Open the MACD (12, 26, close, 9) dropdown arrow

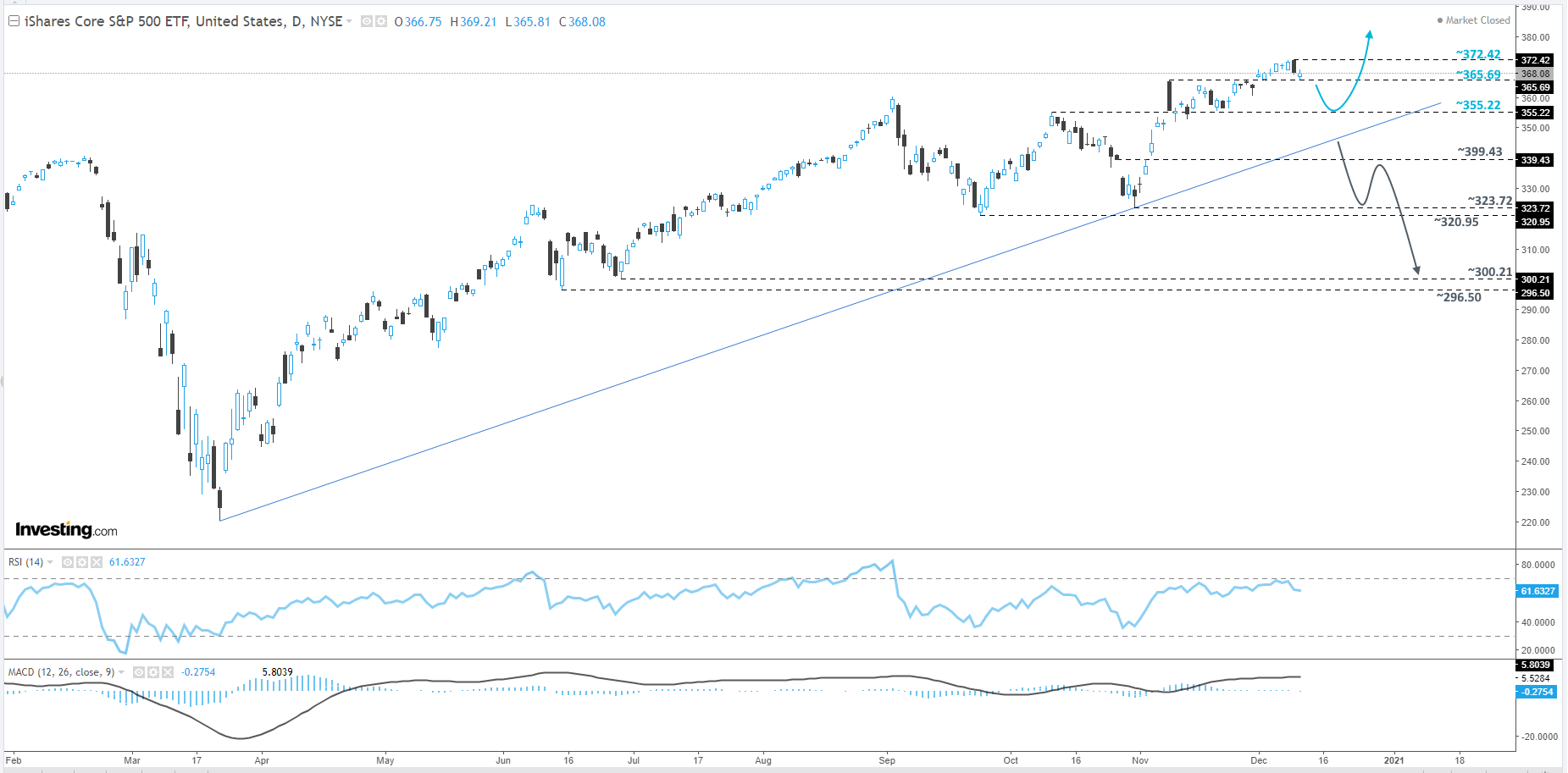click(121, 672)
